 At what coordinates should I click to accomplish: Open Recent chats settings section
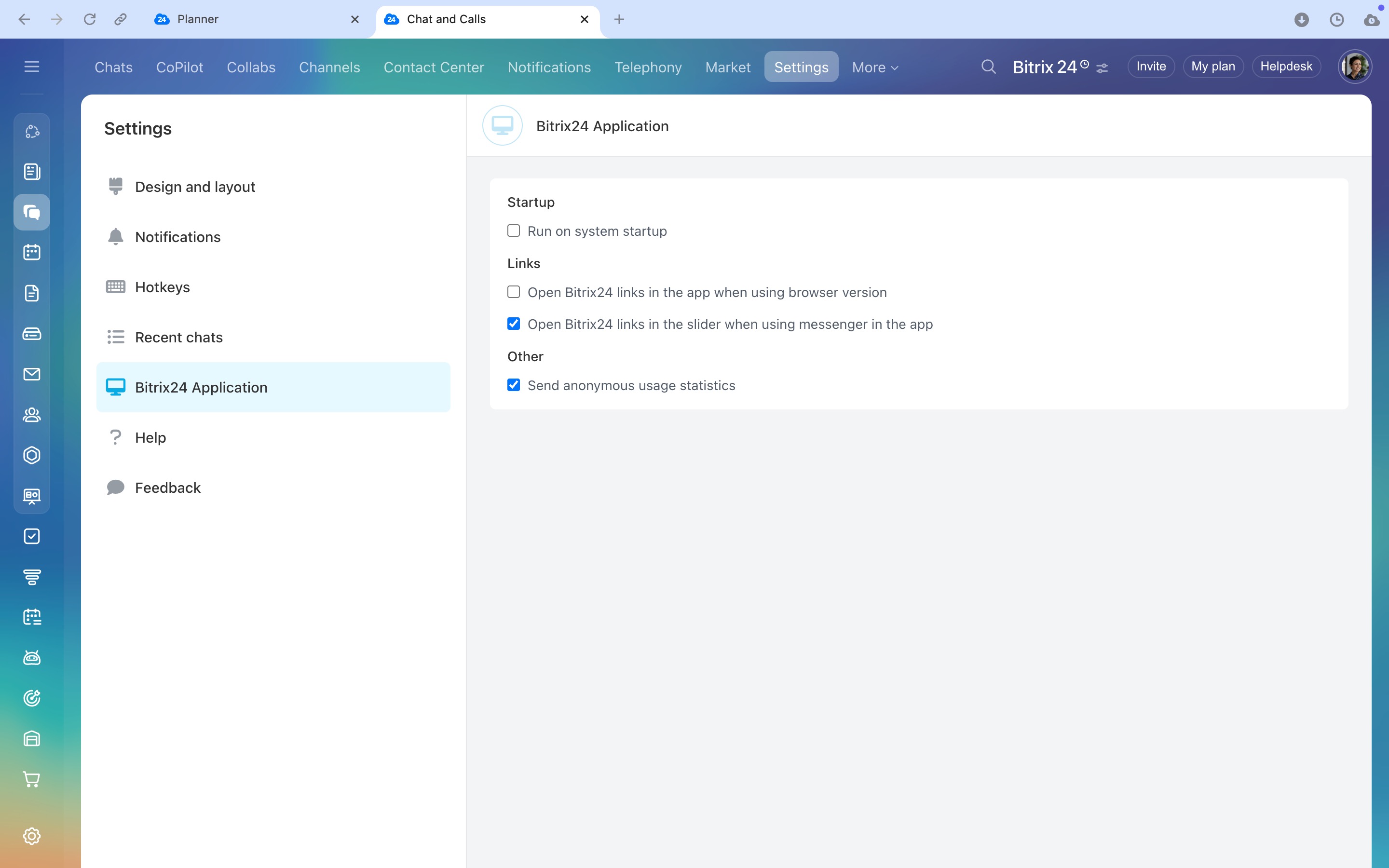[x=273, y=337]
